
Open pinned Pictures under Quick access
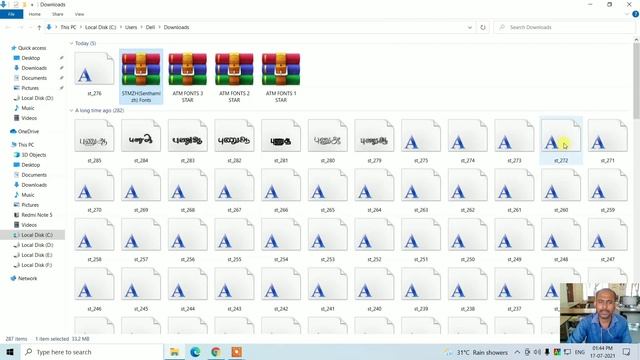(30, 88)
